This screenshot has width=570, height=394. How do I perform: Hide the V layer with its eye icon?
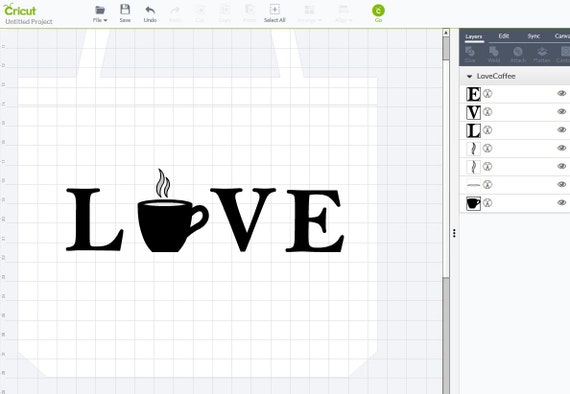click(x=562, y=112)
